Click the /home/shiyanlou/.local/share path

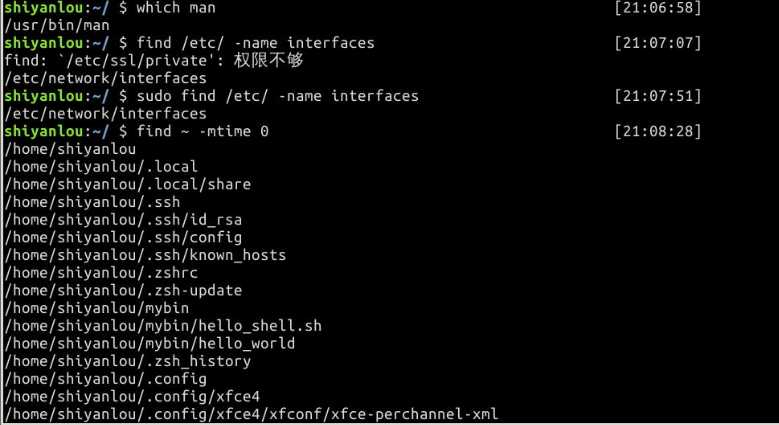[128, 184]
